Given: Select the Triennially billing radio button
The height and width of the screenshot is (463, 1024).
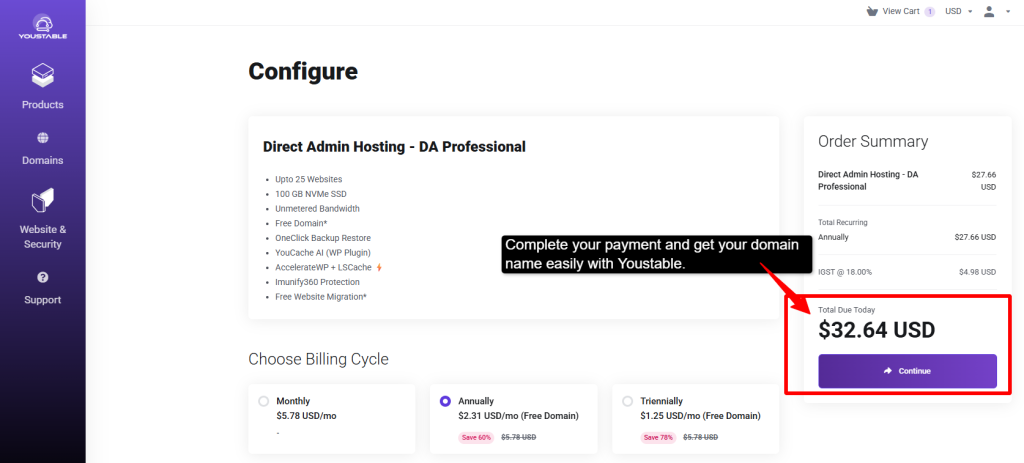Looking at the screenshot, I should pos(628,401).
